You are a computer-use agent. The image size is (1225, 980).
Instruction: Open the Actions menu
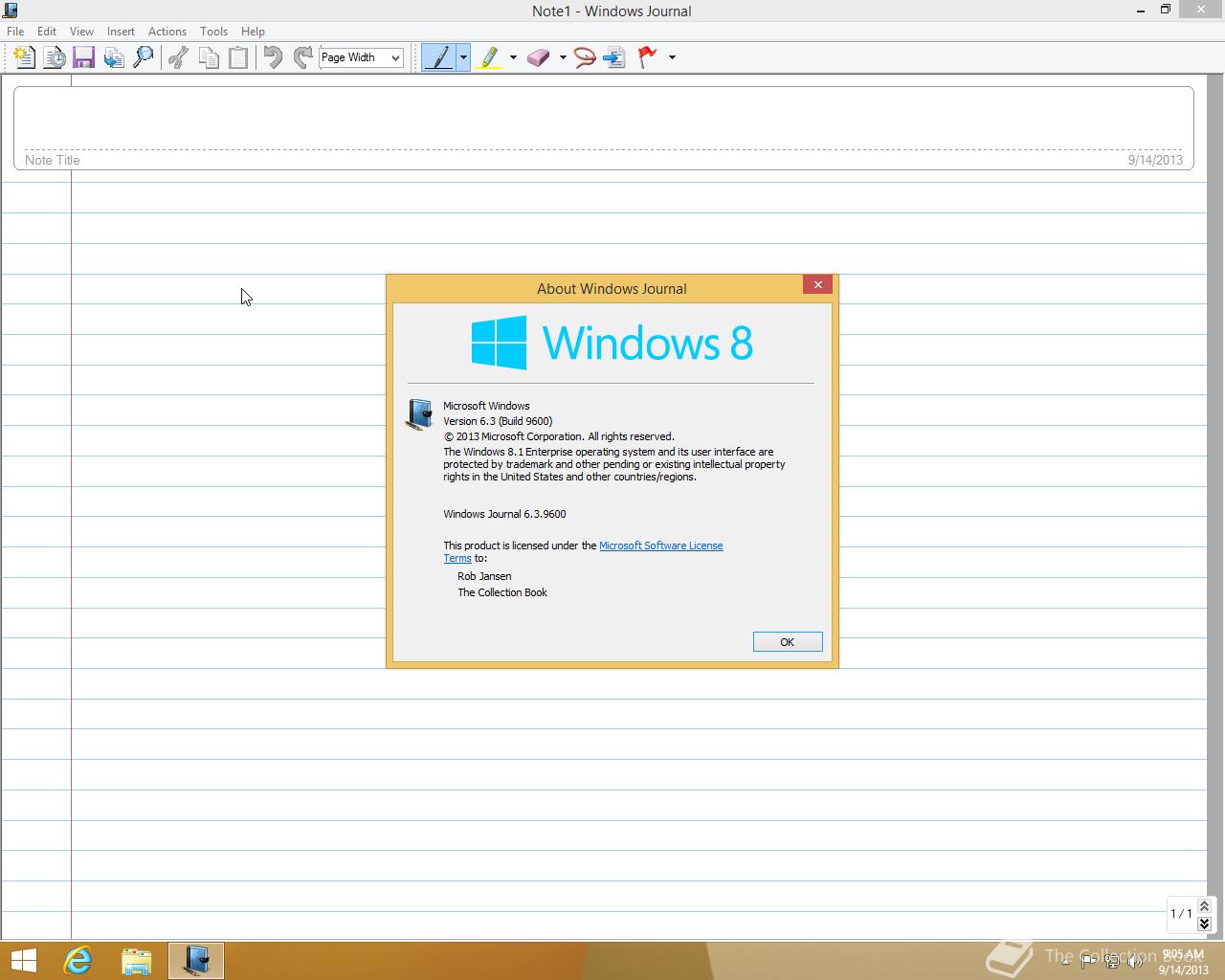pyautogui.click(x=167, y=32)
